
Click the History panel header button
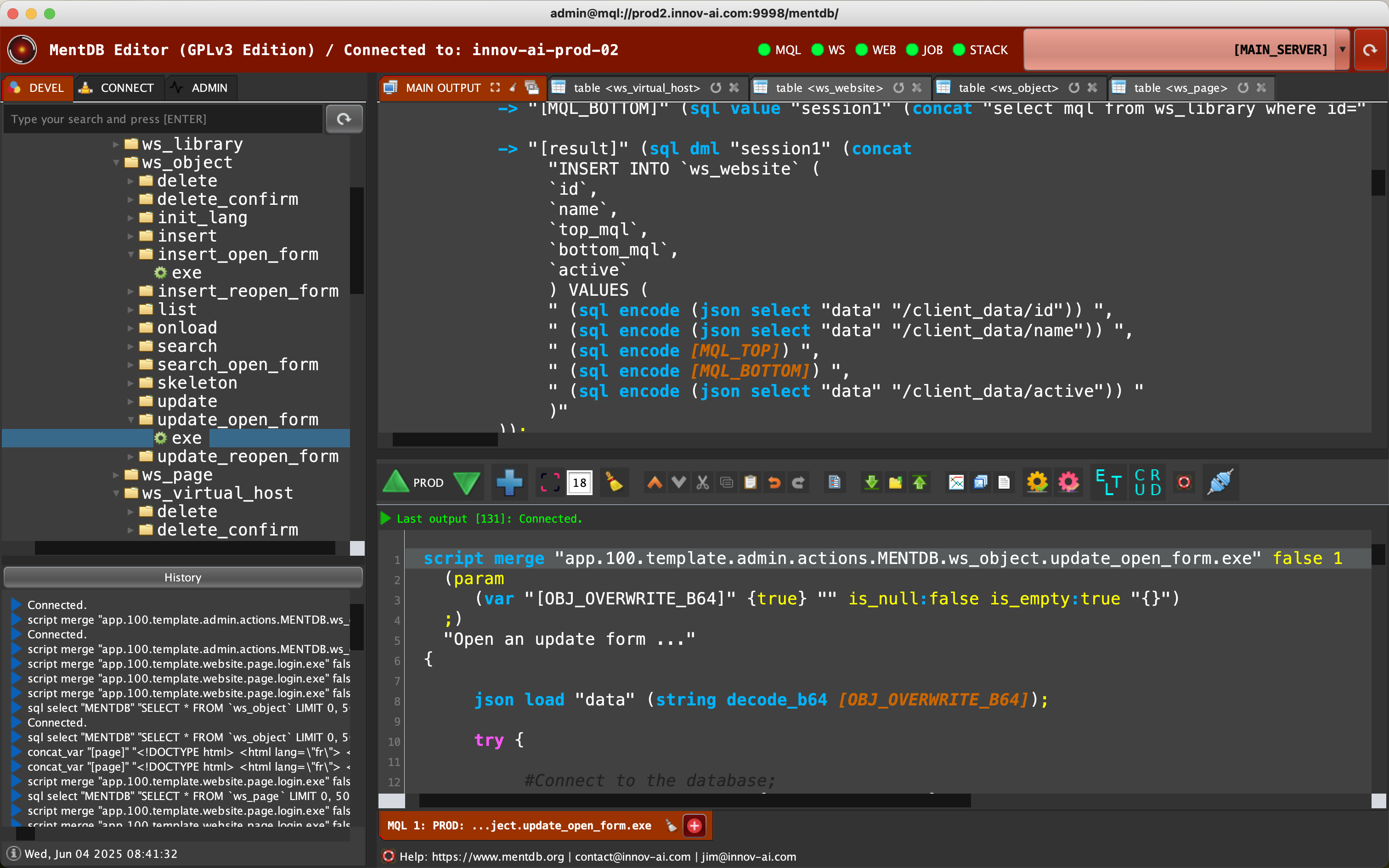(x=182, y=578)
